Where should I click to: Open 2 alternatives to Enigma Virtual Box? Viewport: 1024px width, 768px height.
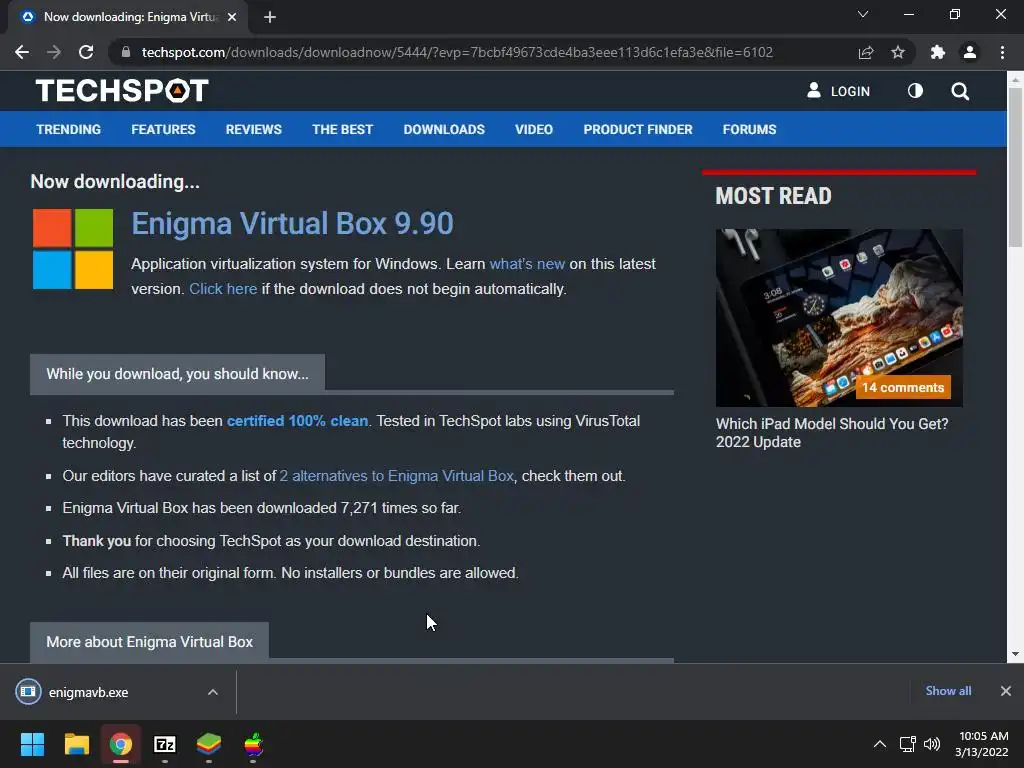(397, 476)
